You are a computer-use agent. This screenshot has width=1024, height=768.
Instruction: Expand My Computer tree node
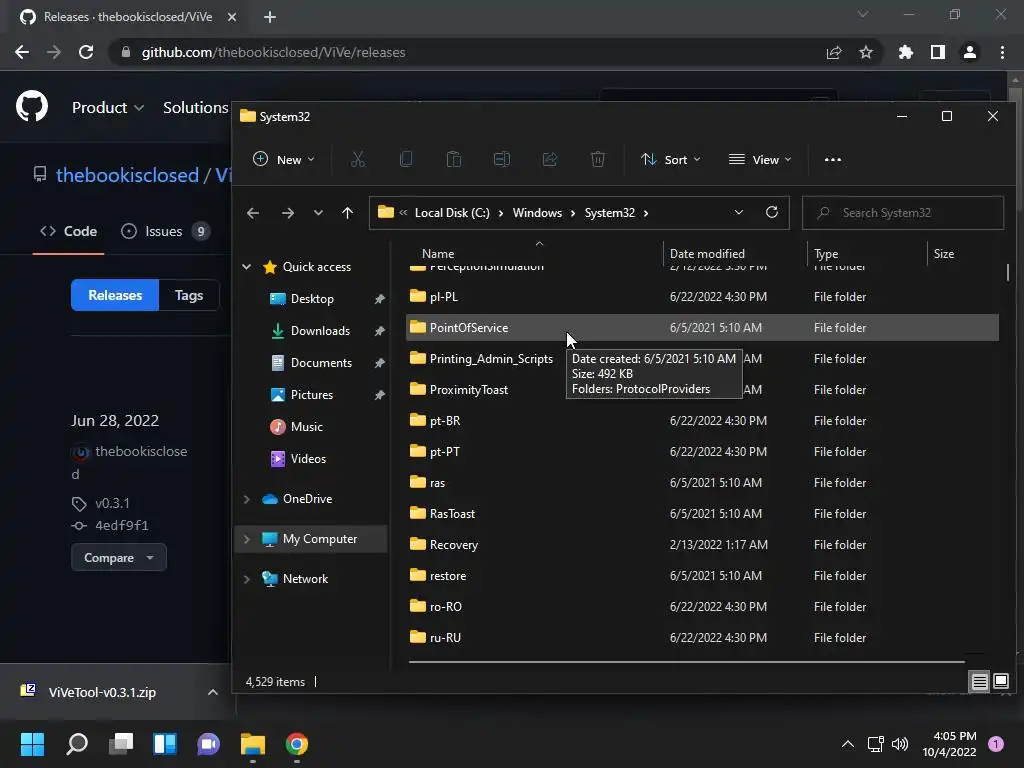pos(247,539)
